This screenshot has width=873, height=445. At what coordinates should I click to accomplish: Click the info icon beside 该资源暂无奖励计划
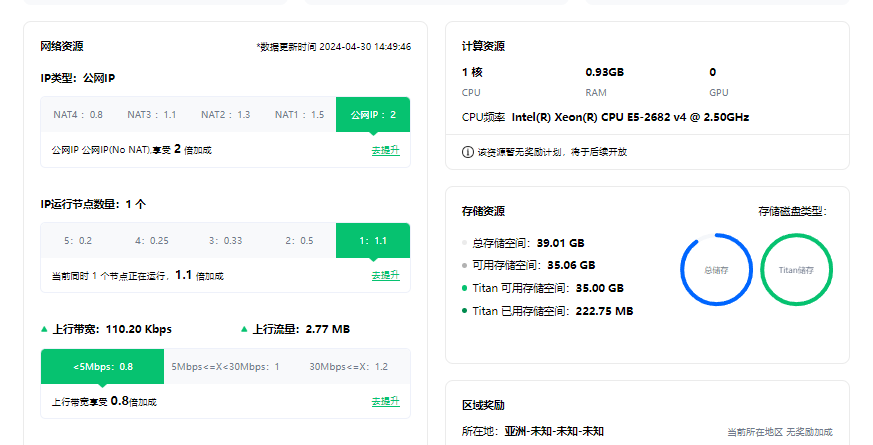tap(468, 152)
